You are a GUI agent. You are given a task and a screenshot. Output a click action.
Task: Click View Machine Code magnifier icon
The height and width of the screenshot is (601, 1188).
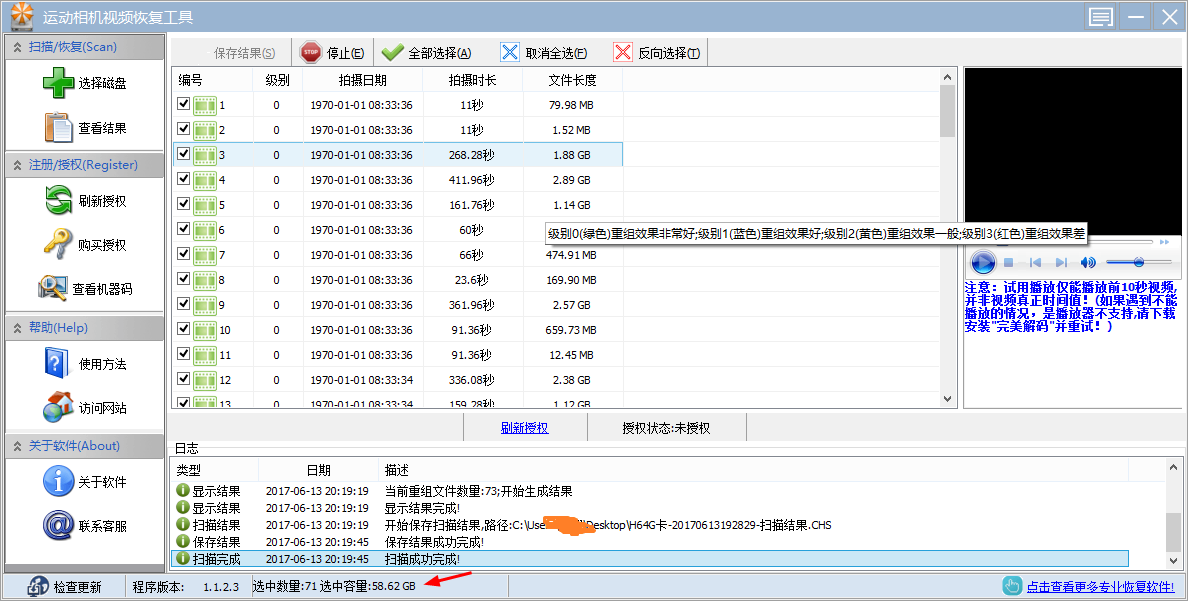pyautogui.click(x=53, y=288)
